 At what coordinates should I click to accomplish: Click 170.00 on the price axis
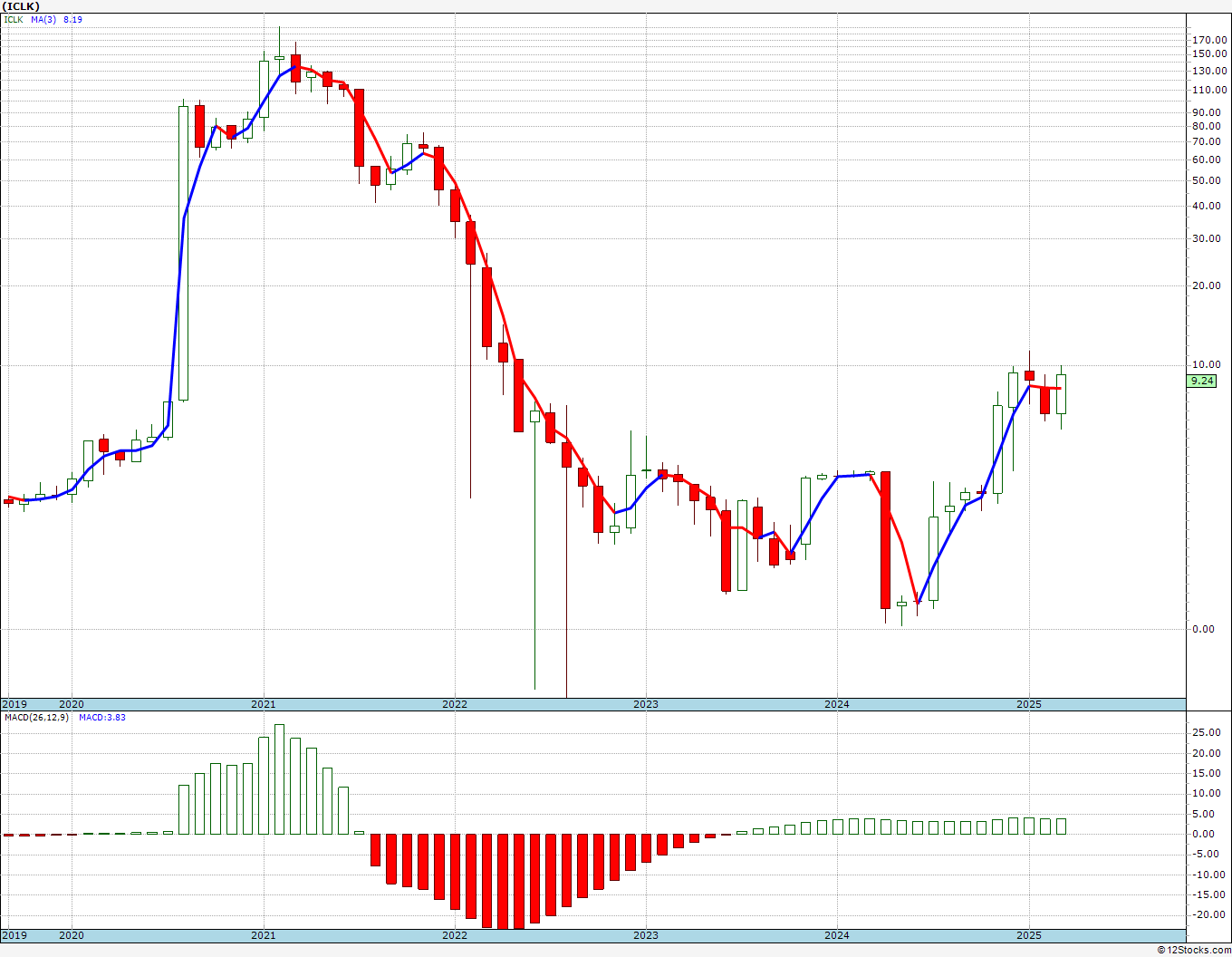pyautogui.click(x=1210, y=40)
